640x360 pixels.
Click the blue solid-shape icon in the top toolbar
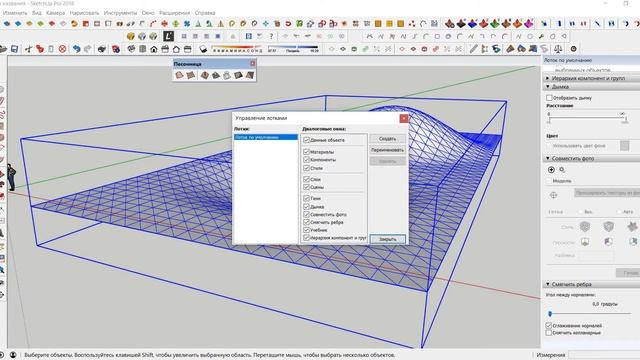click(x=472, y=24)
